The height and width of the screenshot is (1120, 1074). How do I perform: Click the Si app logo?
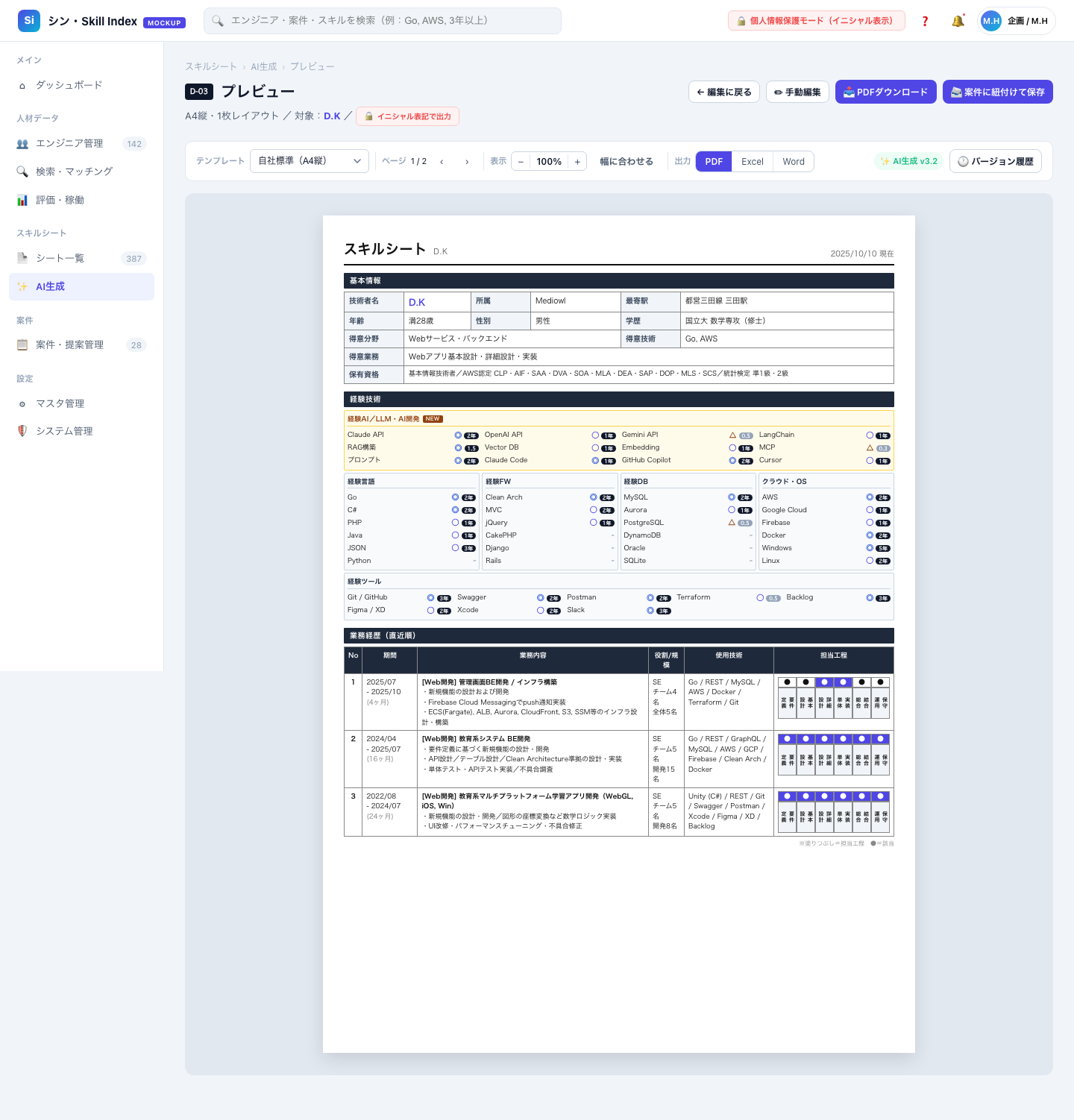(x=29, y=21)
